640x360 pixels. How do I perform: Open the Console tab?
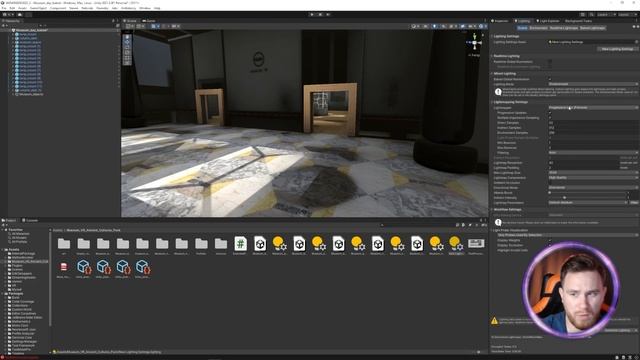tap(30, 220)
